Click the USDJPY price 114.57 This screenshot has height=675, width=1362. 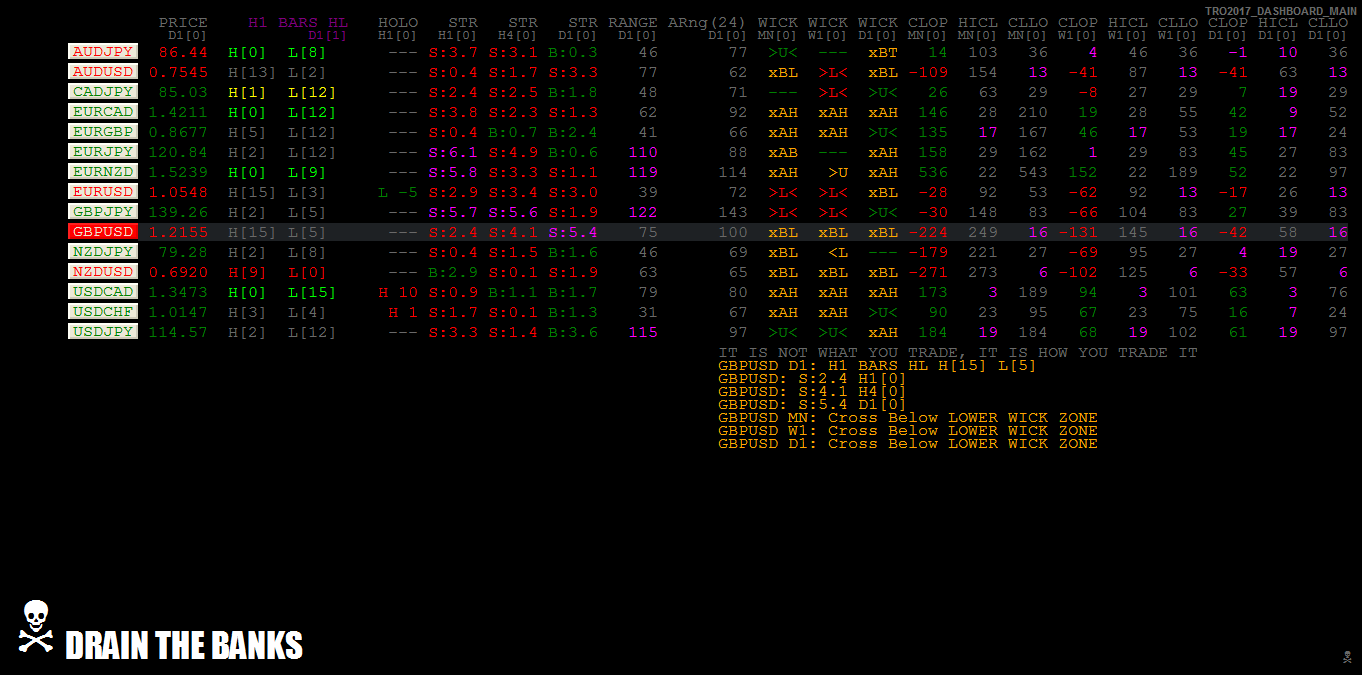click(178, 332)
